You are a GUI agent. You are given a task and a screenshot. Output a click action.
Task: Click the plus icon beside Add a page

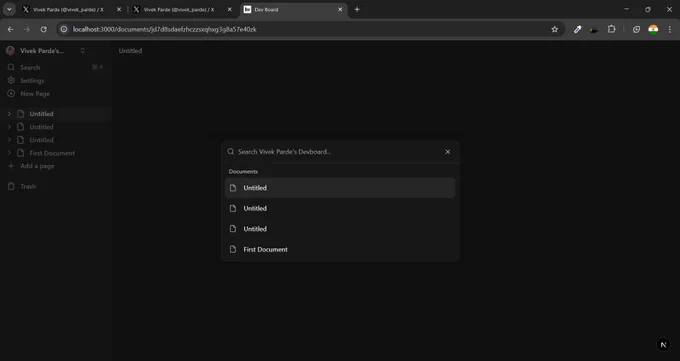11,166
